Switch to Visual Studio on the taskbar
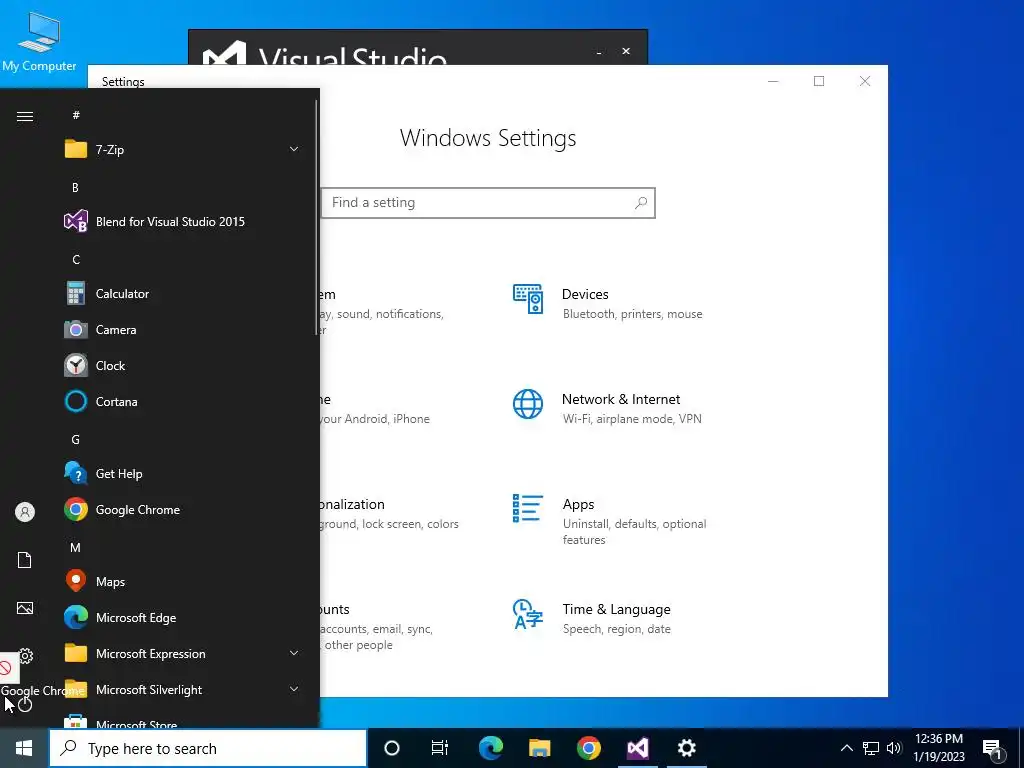This screenshot has width=1024, height=768. [x=637, y=748]
